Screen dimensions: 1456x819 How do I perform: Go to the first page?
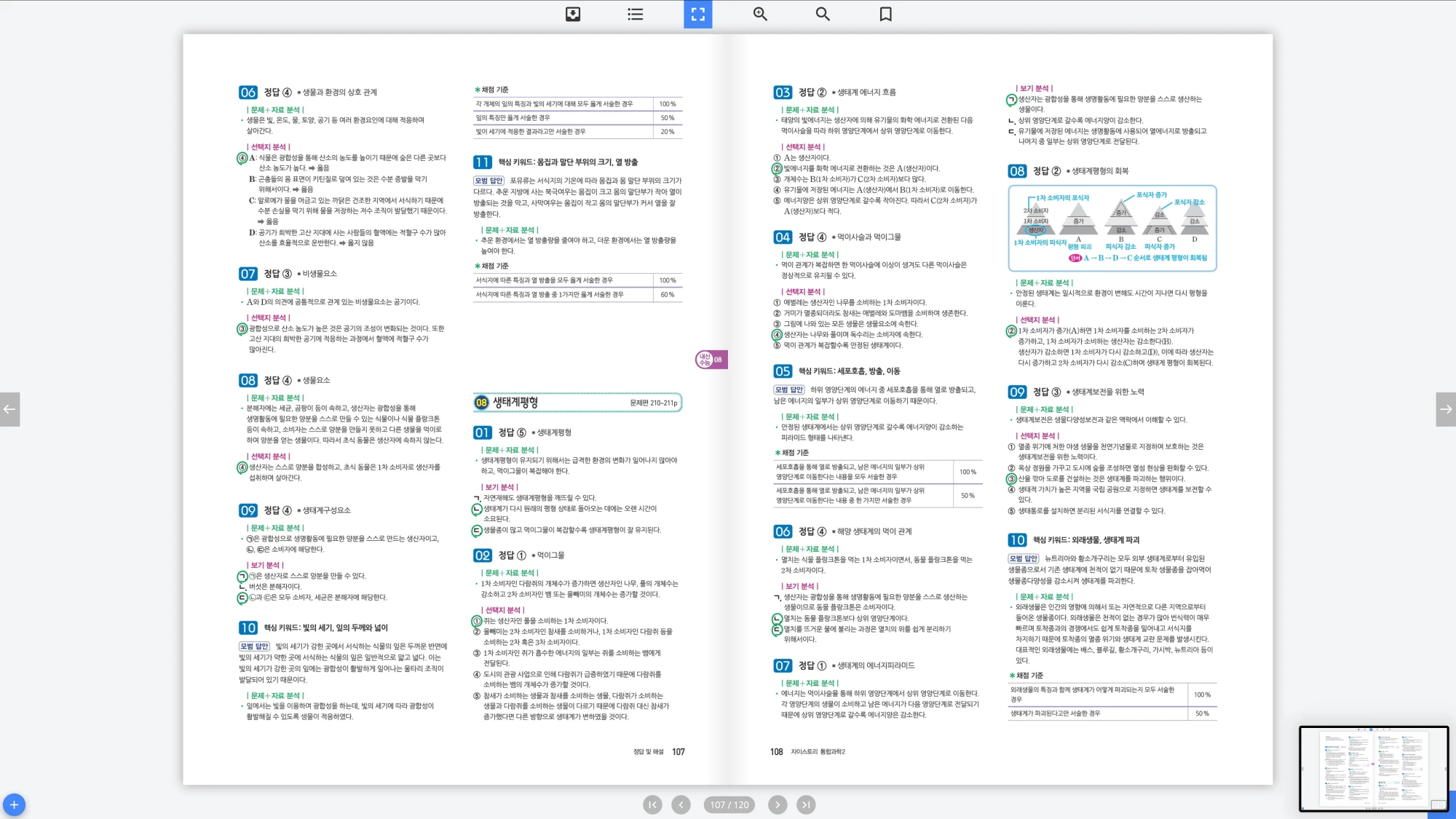652,804
